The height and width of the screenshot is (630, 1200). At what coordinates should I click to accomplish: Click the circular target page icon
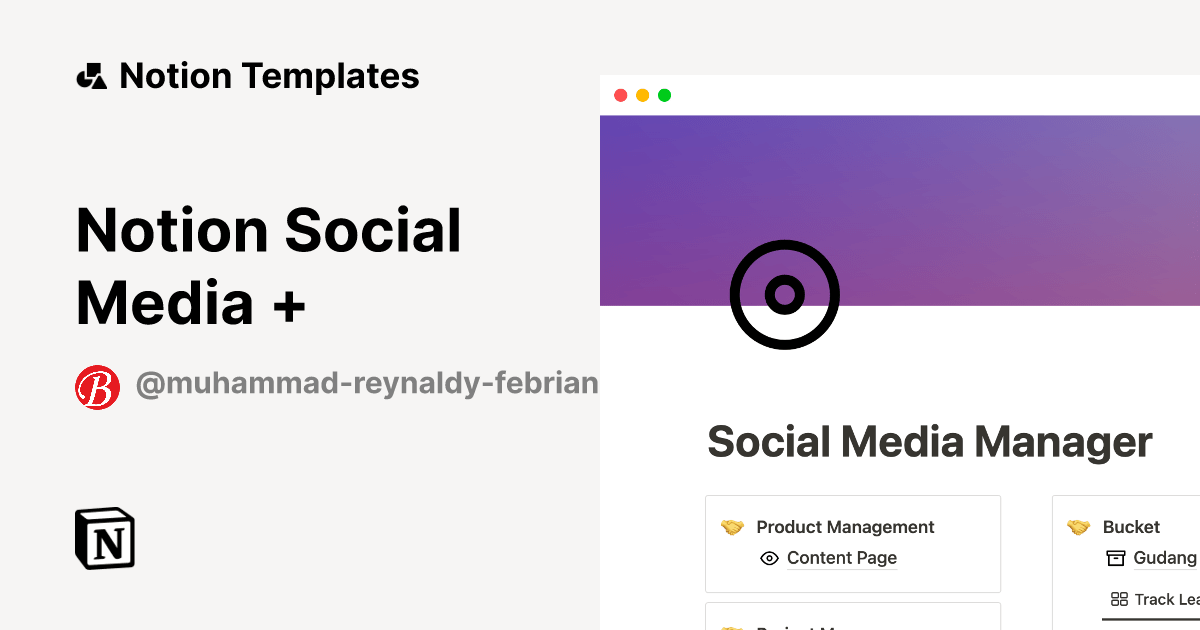[x=784, y=294]
